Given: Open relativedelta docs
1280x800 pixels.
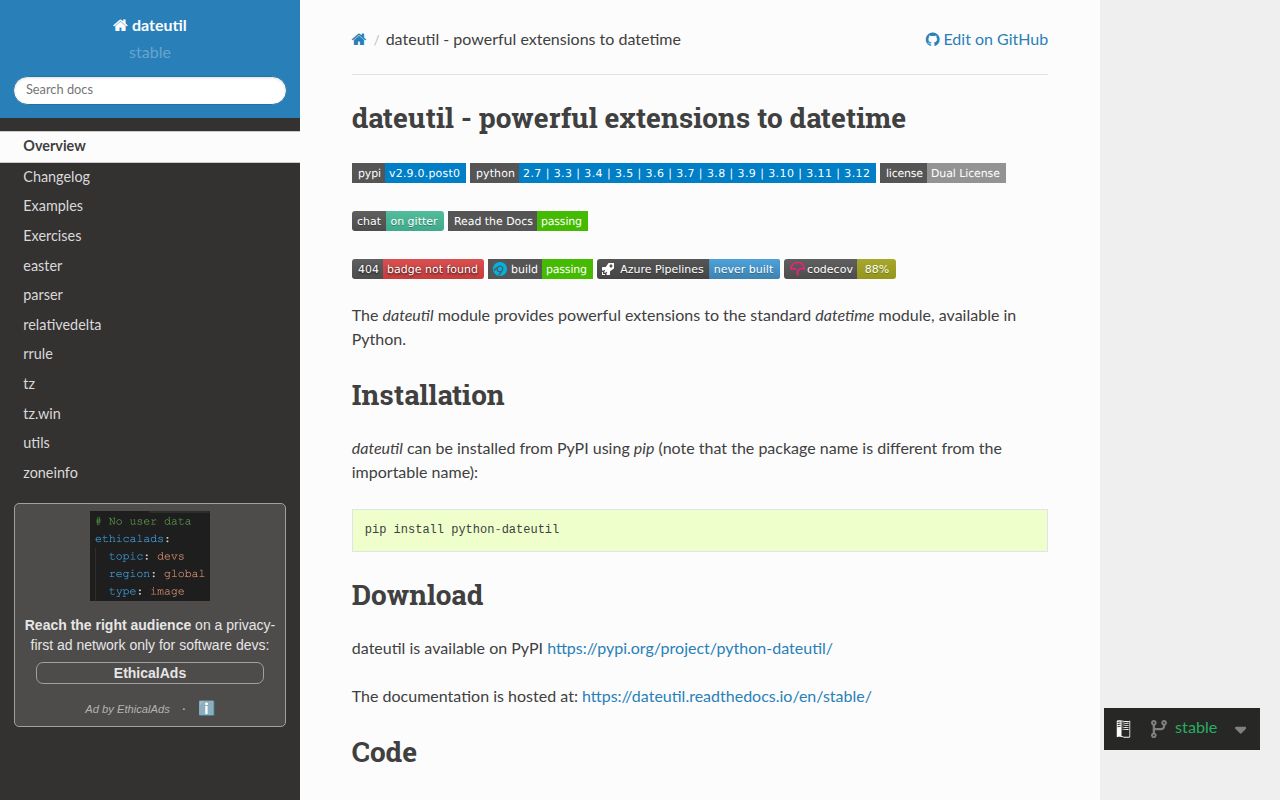Looking at the screenshot, I should tap(150, 325).
